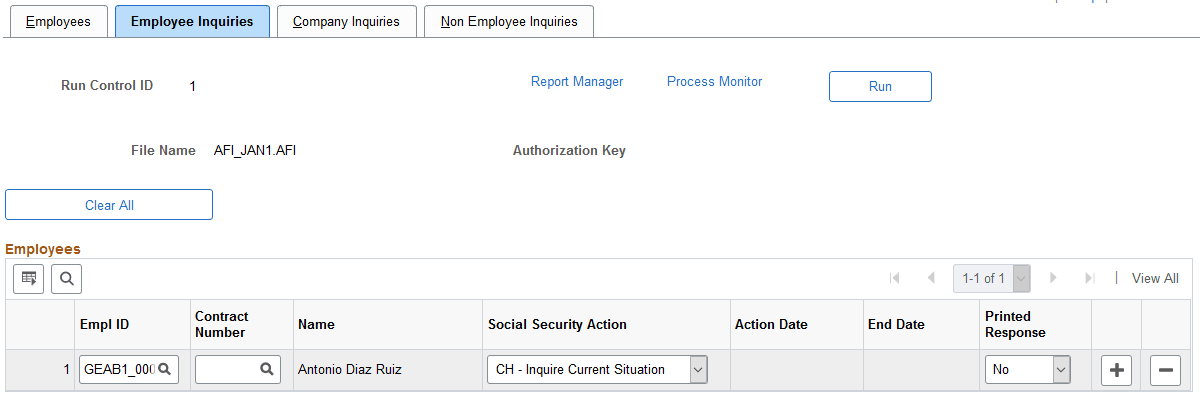Open Printed Response dropdown
This screenshot has height=402, width=1200.
[1061, 369]
